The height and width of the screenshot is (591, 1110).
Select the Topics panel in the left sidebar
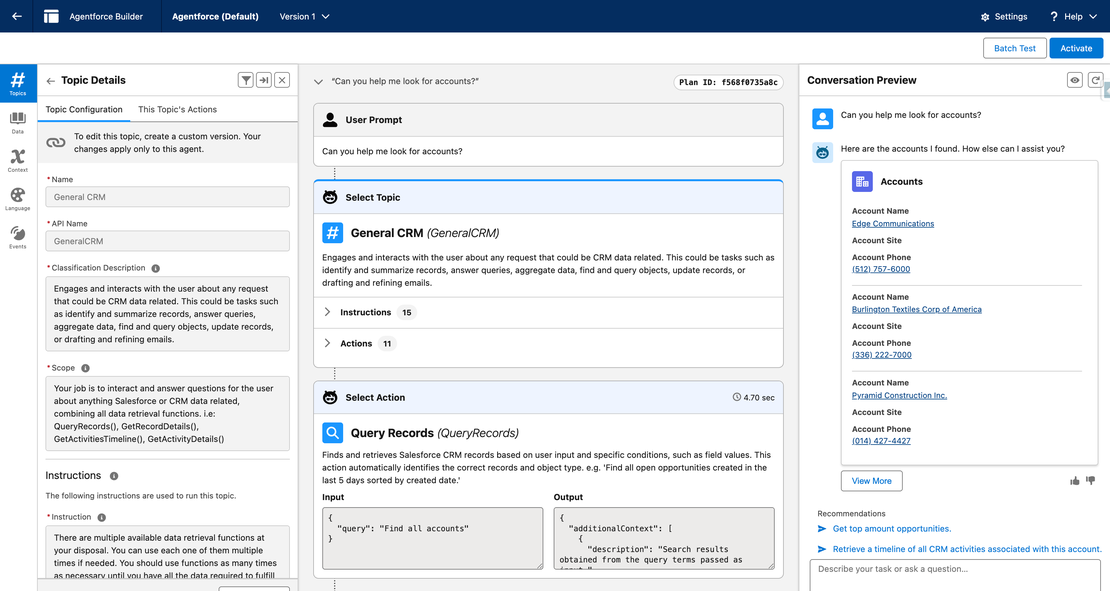click(18, 82)
